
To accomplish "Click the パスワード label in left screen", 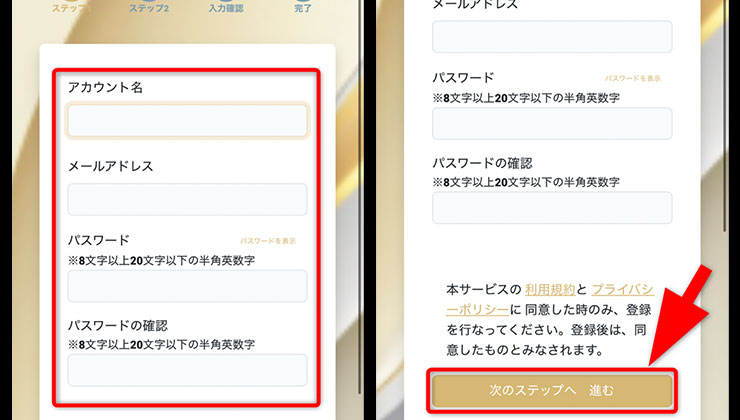I will pos(98,241).
